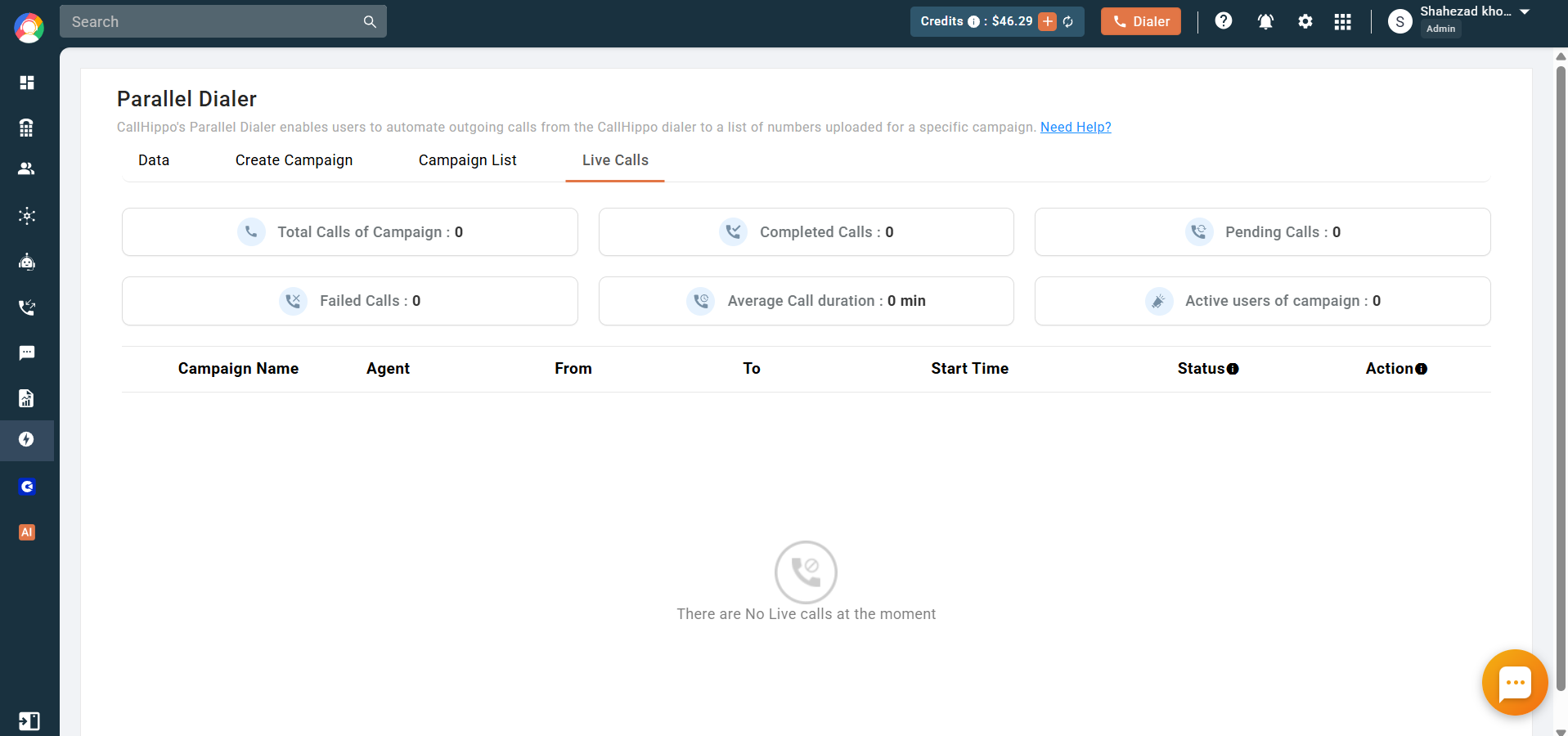Click From column header

(x=573, y=369)
